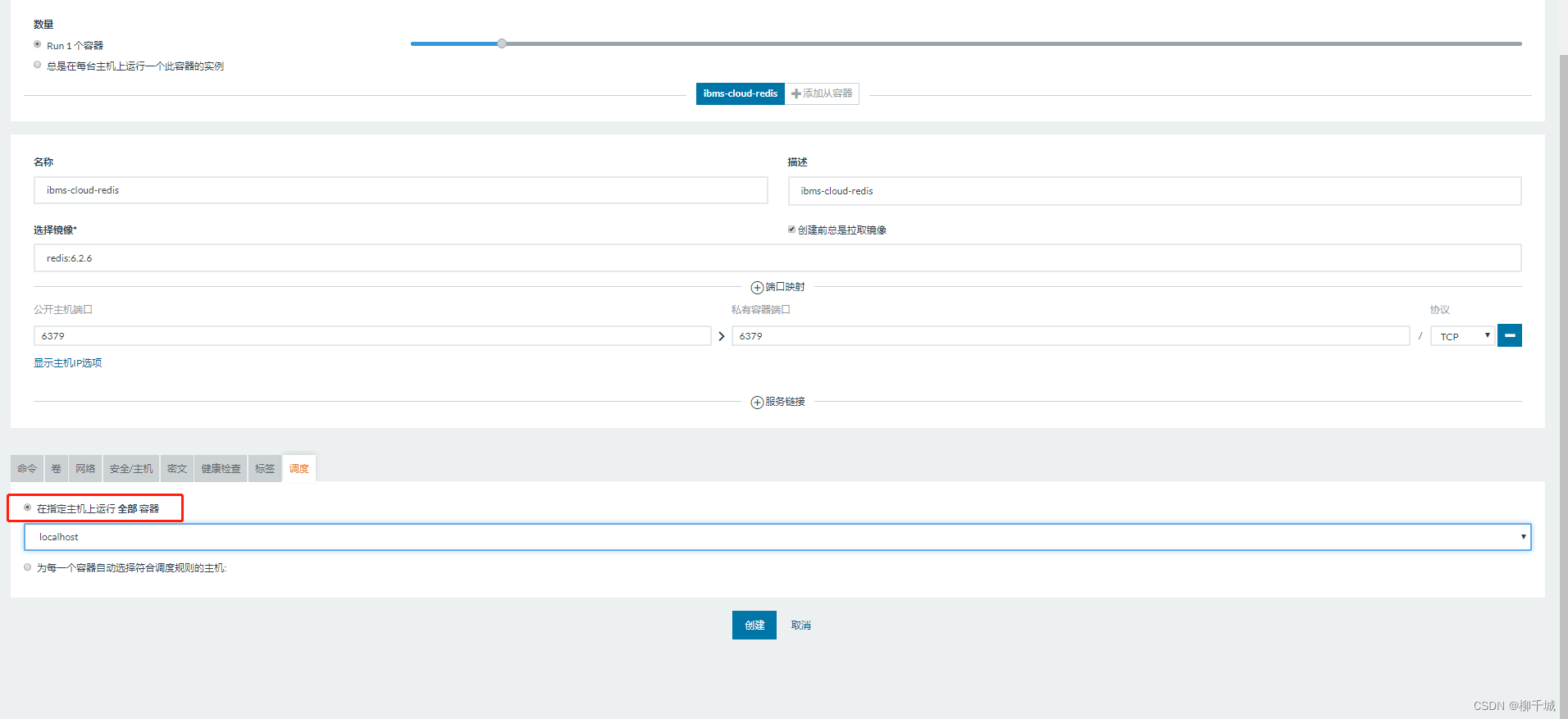Click the plus icon beside 端口映射
Viewport: 1568px width, 719px height.
tap(757, 288)
